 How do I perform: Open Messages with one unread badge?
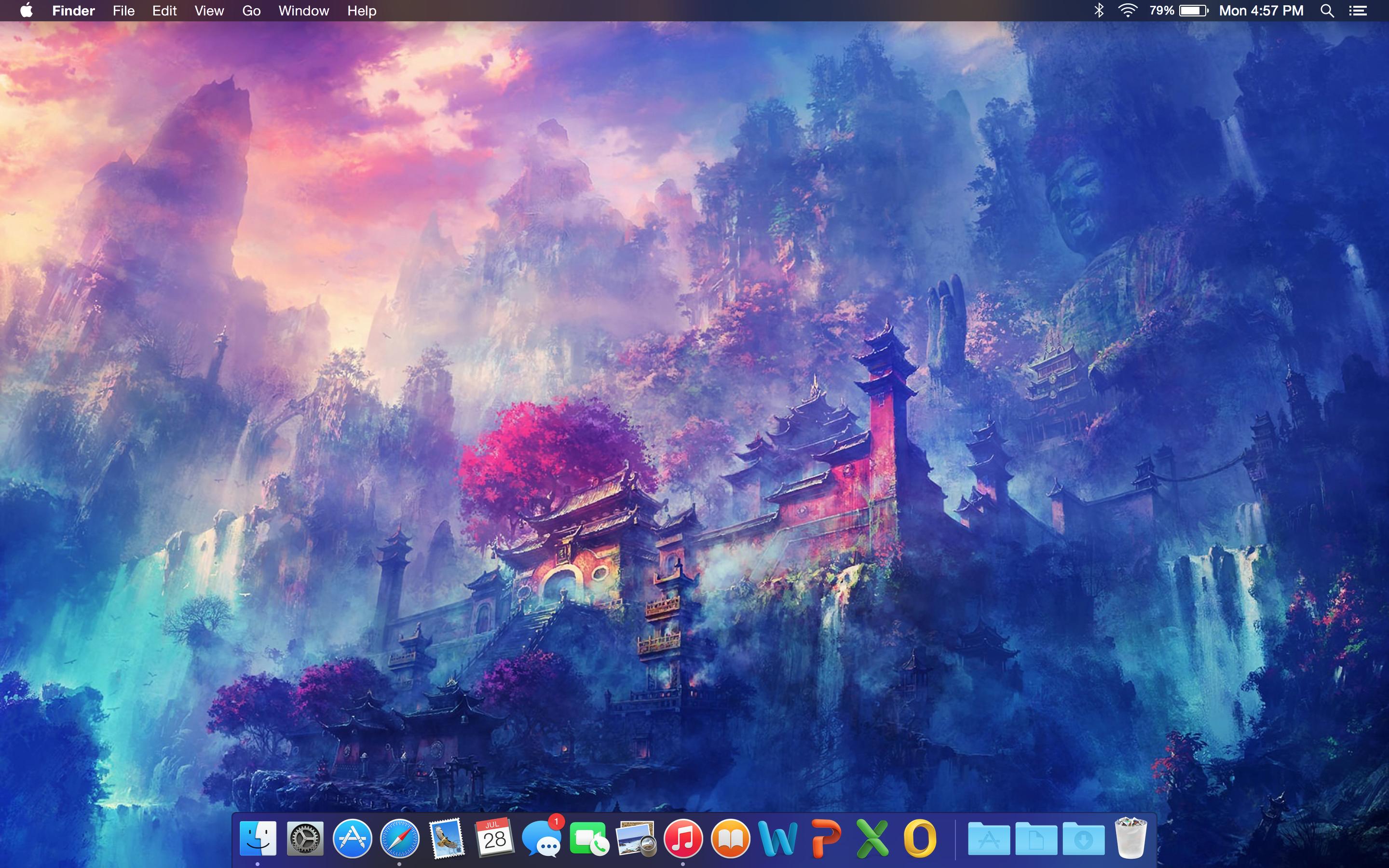tap(541, 839)
